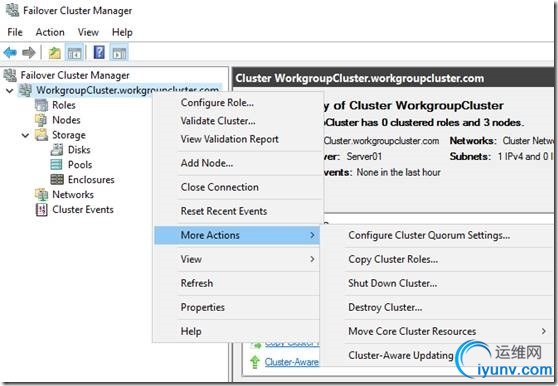The height and width of the screenshot is (386, 558).
Task: Select Cluster Events label in the tree
Action: pos(83,210)
